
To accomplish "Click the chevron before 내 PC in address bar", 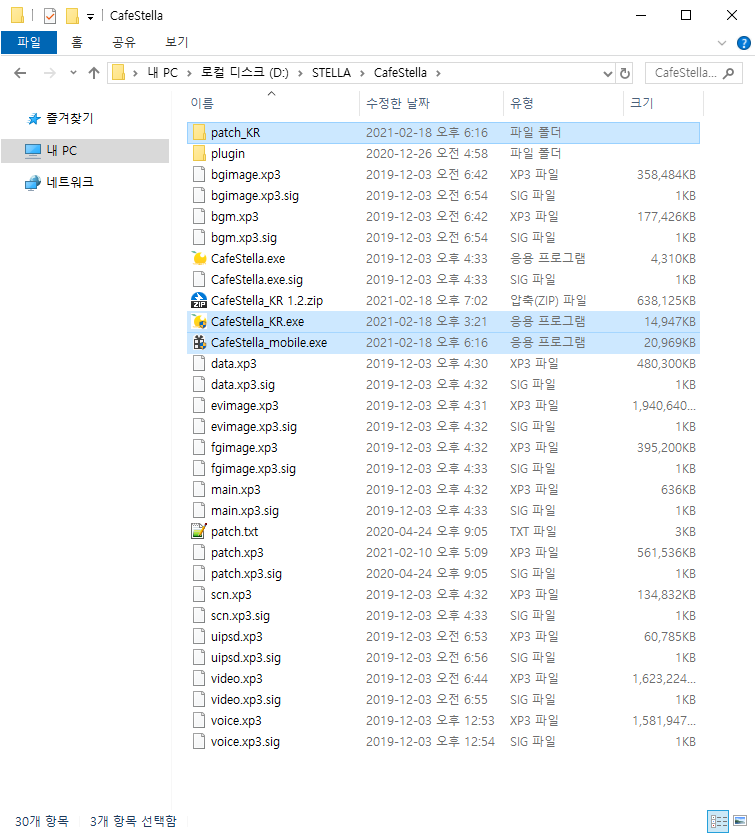I will [x=135, y=73].
